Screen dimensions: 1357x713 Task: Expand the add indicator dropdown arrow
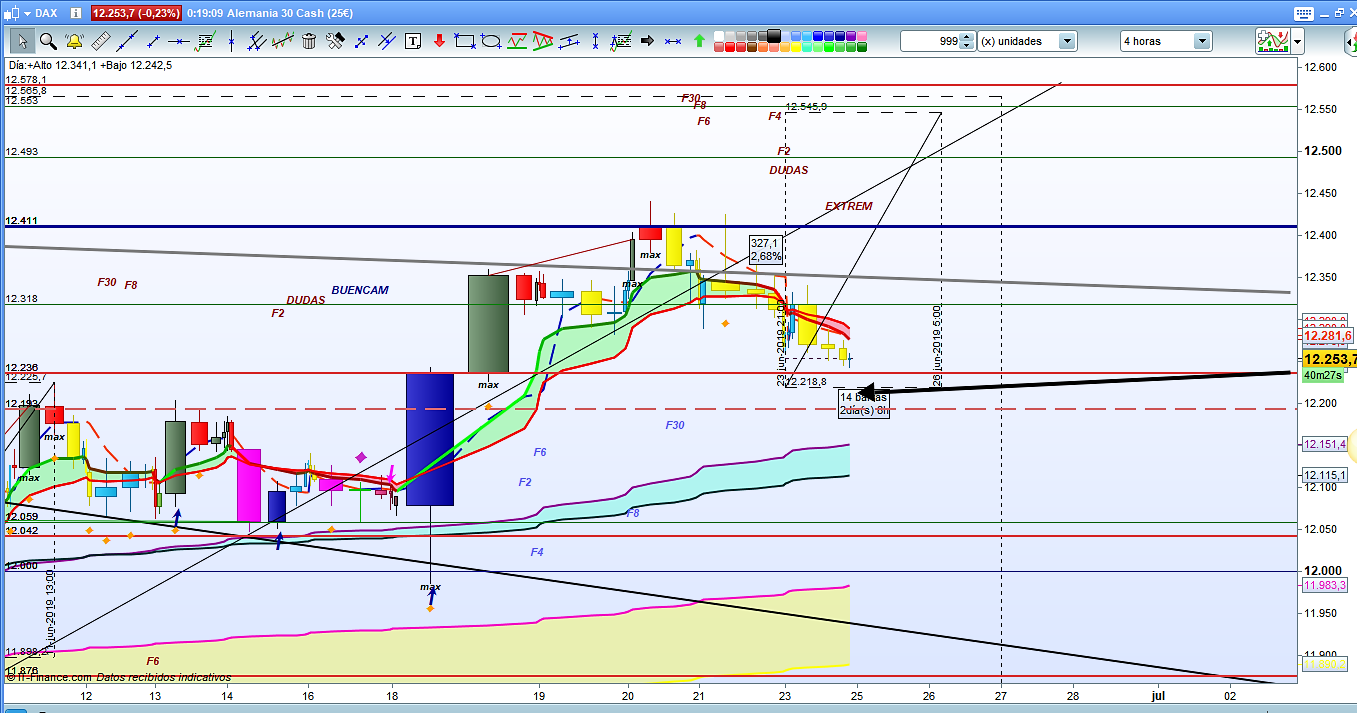pyautogui.click(x=1298, y=41)
